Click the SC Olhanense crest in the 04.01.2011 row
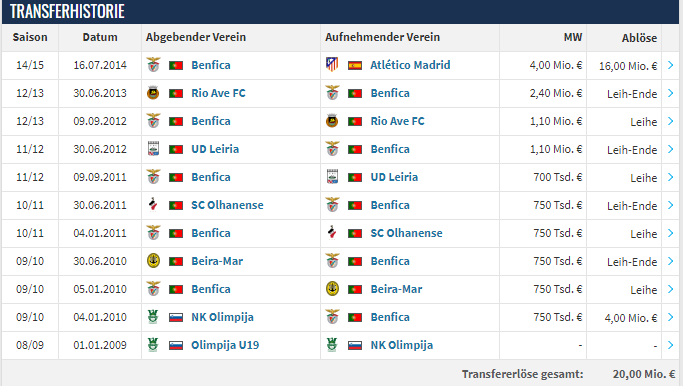This screenshot has height=386, width=683. 332,233
